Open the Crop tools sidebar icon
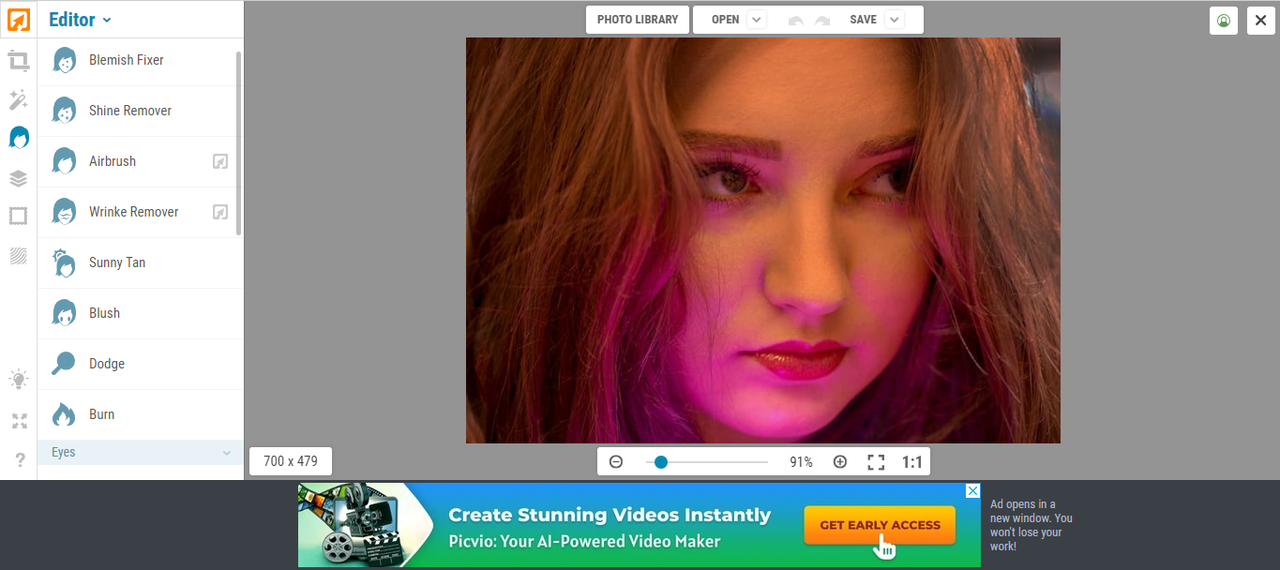1280x570 pixels. click(18, 61)
